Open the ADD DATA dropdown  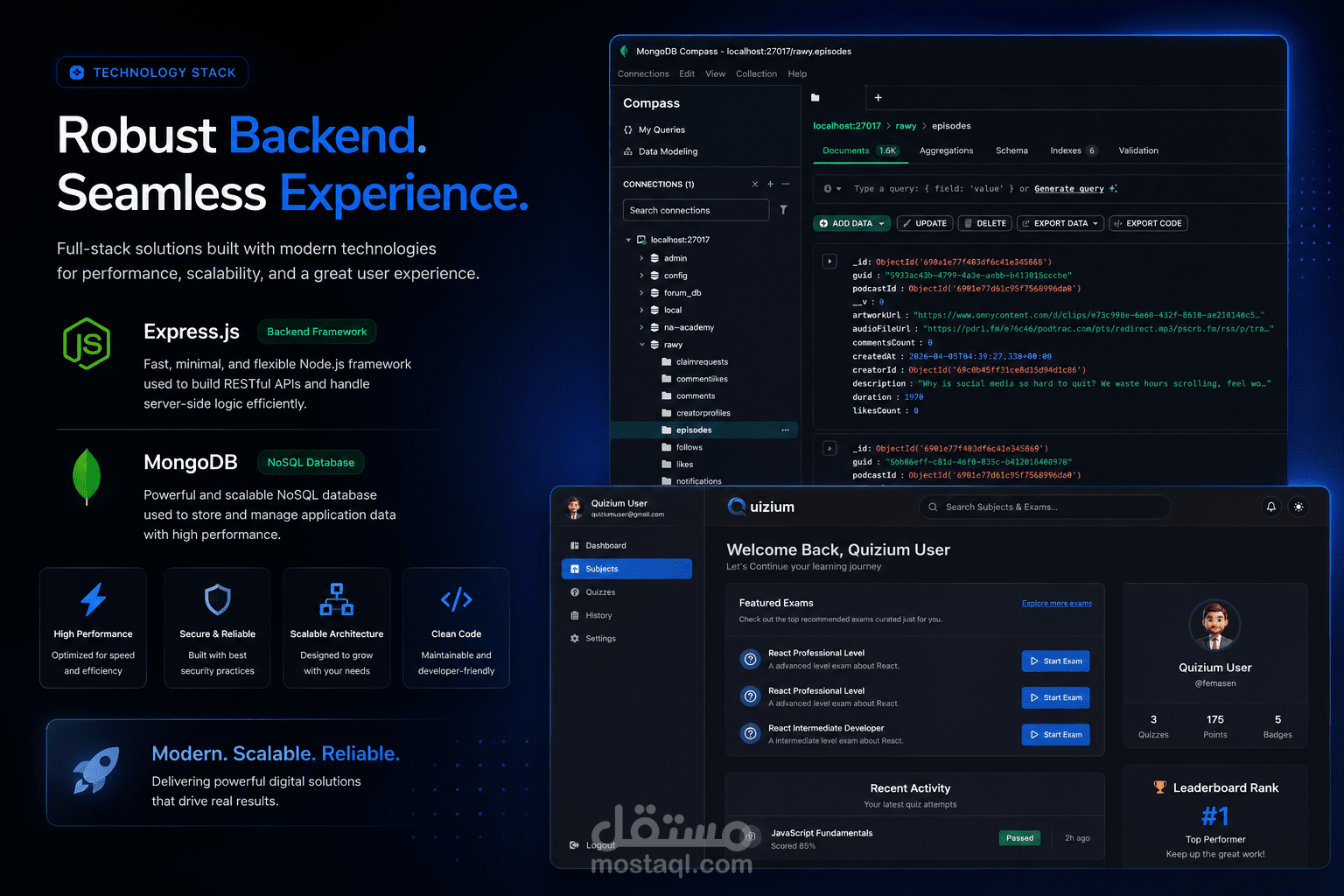852,223
